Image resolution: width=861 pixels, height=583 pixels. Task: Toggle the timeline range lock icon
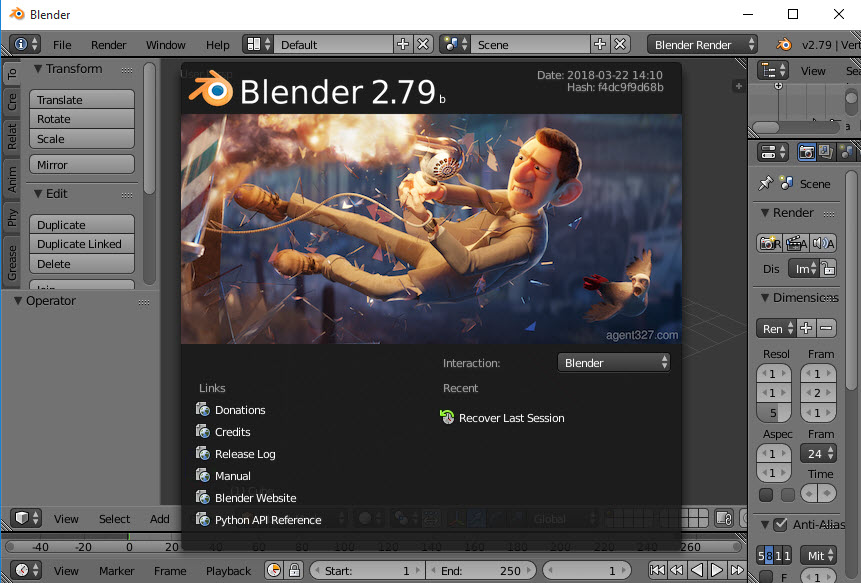point(294,570)
